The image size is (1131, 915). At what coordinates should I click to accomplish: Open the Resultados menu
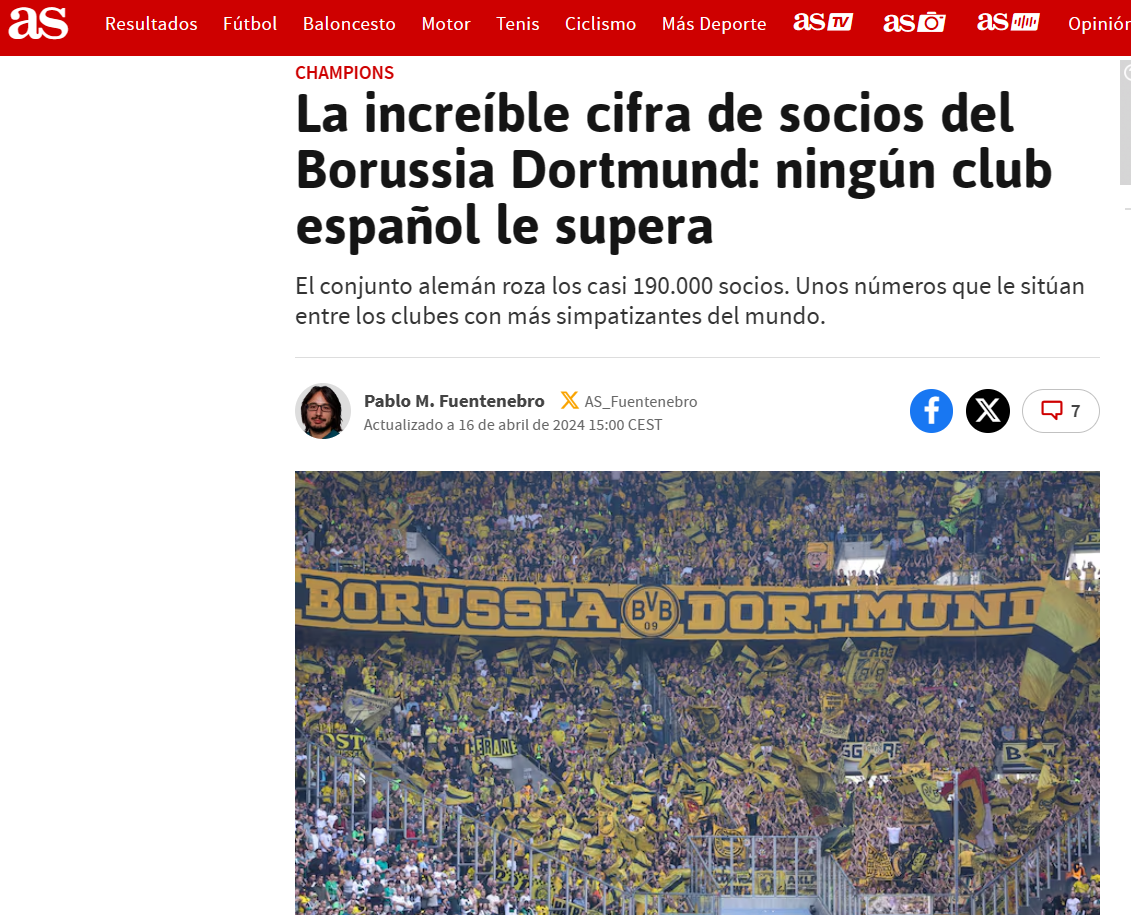pyautogui.click(x=151, y=24)
